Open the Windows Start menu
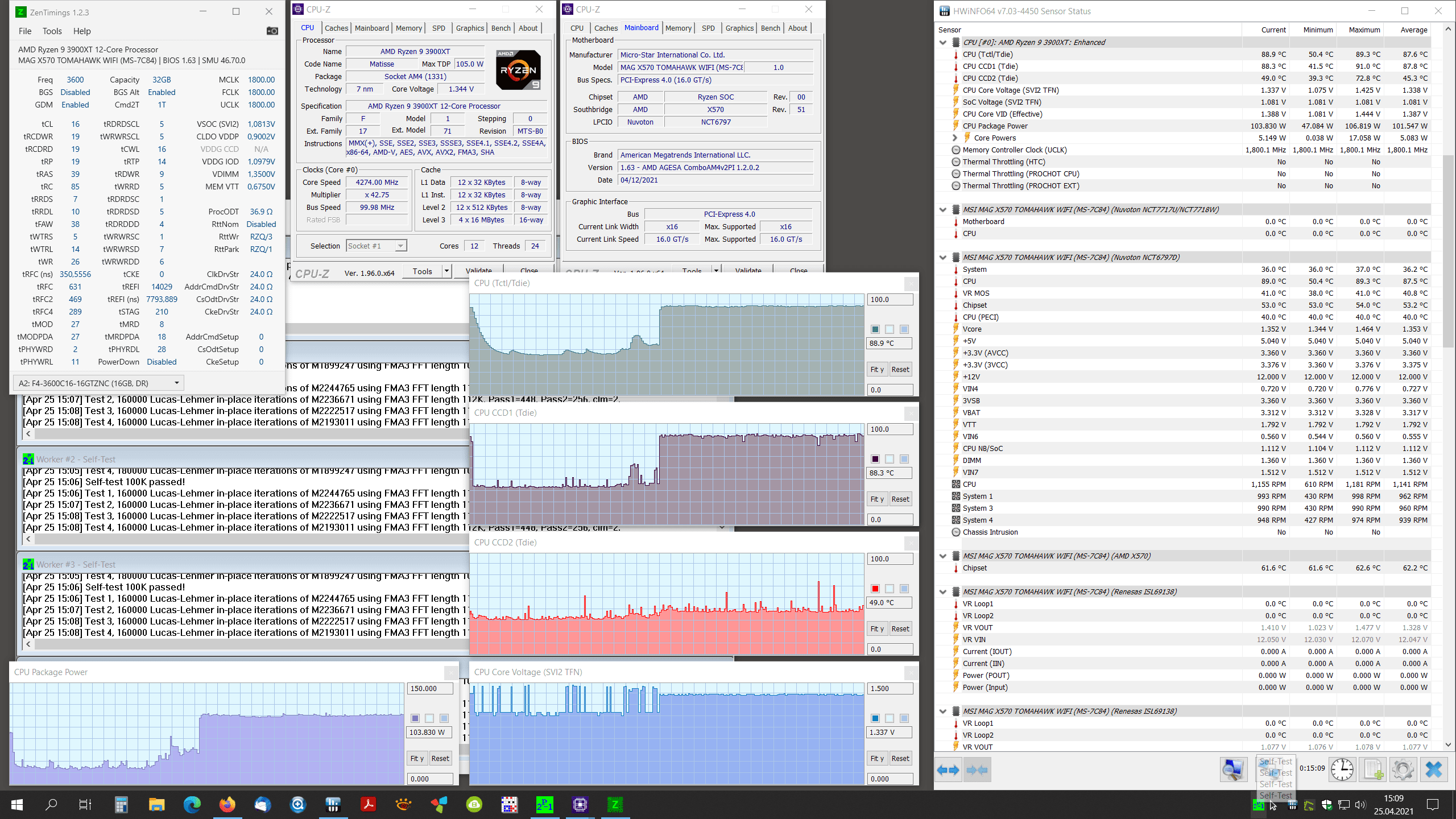The width and height of the screenshot is (1456, 819). click(17, 804)
